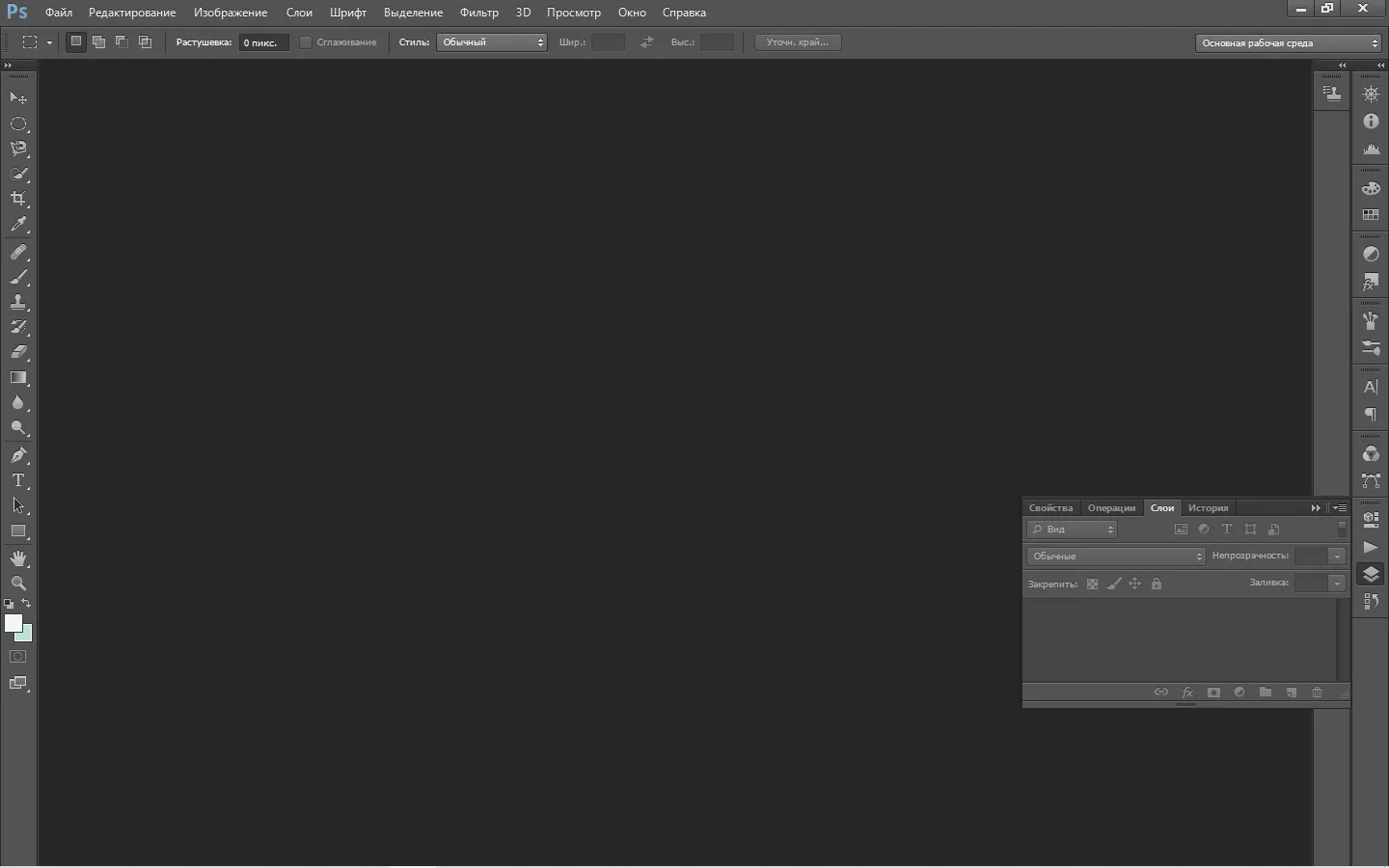Select the Hand tool
Viewport: 1389px width, 868px height.
[x=18, y=558]
